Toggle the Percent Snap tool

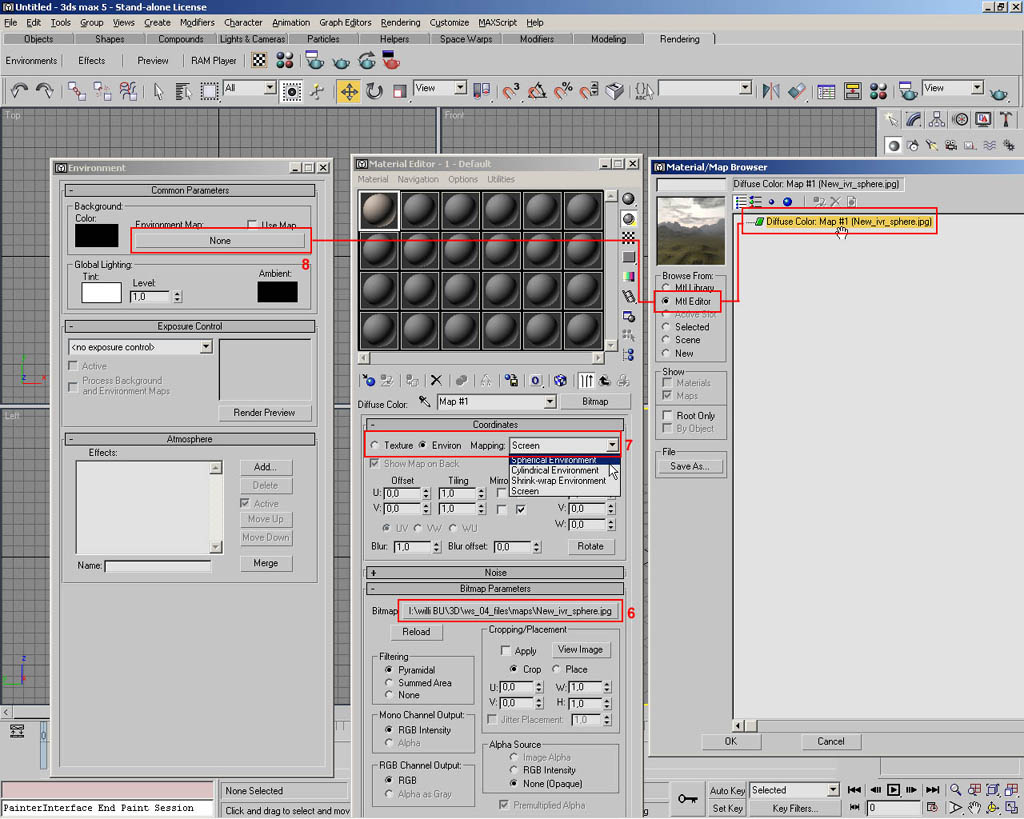[562, 91]
